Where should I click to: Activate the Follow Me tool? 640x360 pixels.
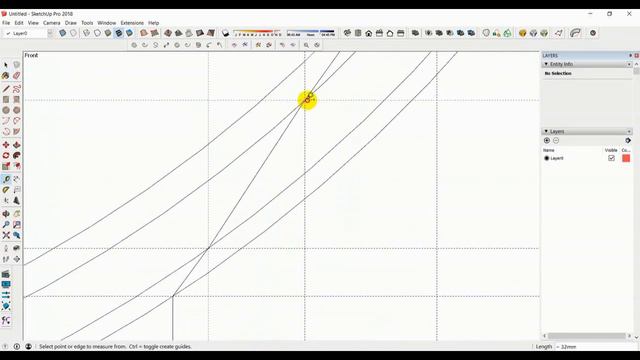(x=16, y=156)
